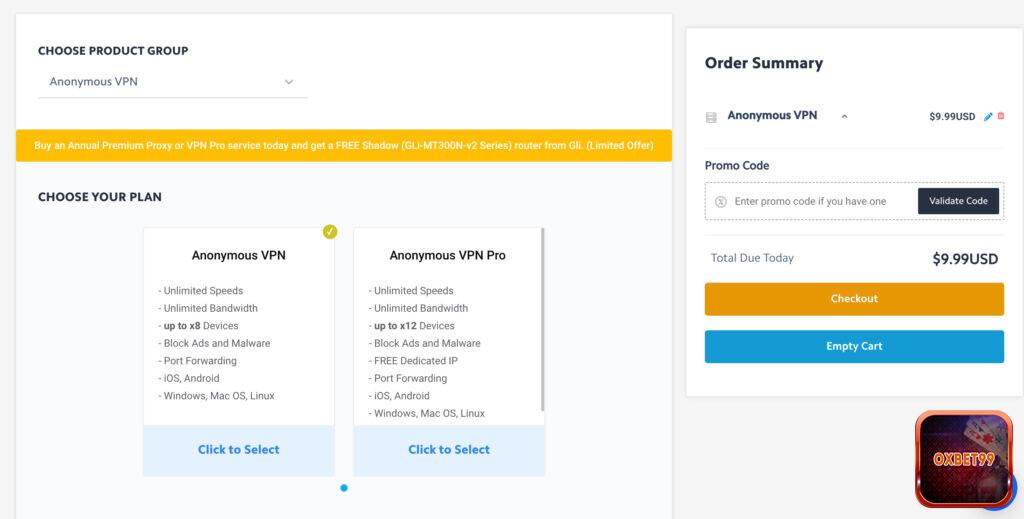Click the chevron arrow in product group selector
Image resolution: width=1024 pixels, height=519 pixels.
point(289,82)
